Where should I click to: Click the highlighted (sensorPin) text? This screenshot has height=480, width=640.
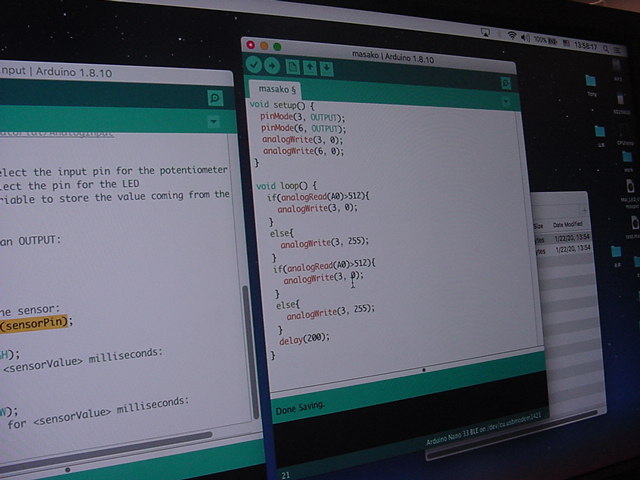point(33,324)
